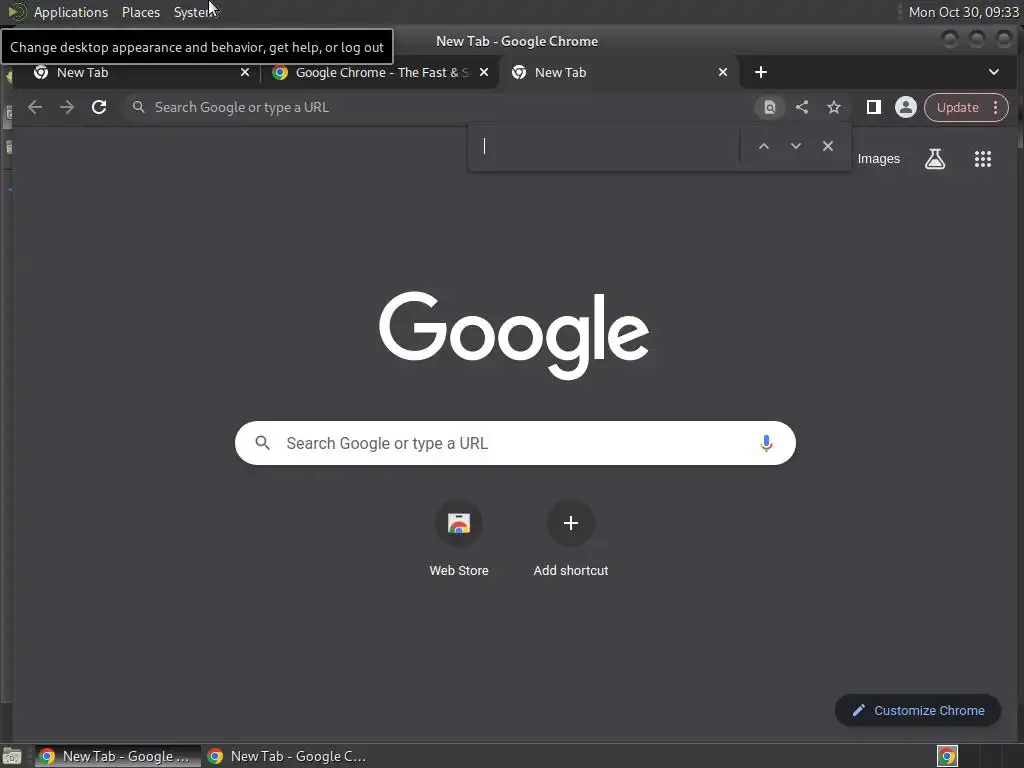Open Search Labs flask icon
The height and width of the screenshot is (768, 1024).
(935, 159)
